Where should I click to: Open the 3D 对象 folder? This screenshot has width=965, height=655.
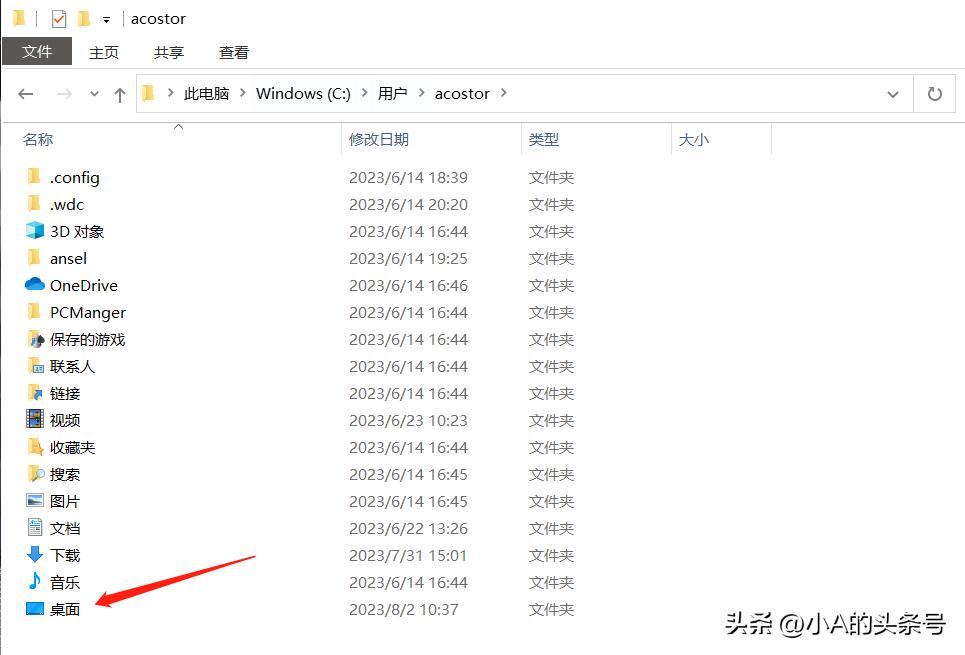[73, 231]
